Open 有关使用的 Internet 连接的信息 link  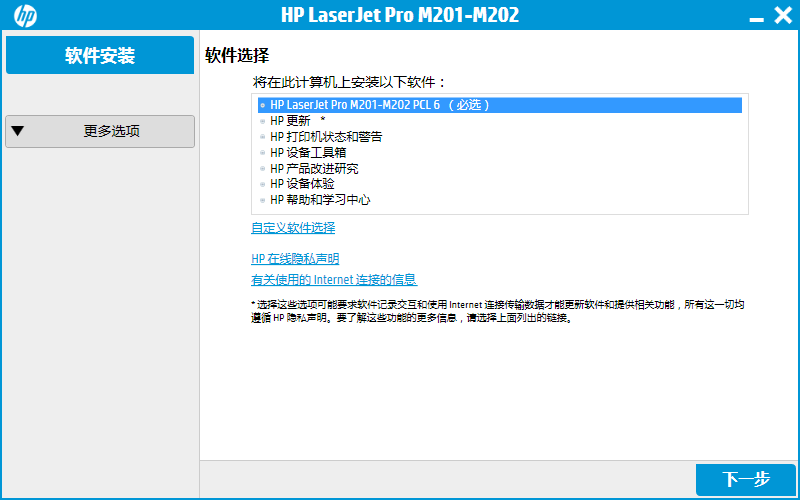[334, 280]
